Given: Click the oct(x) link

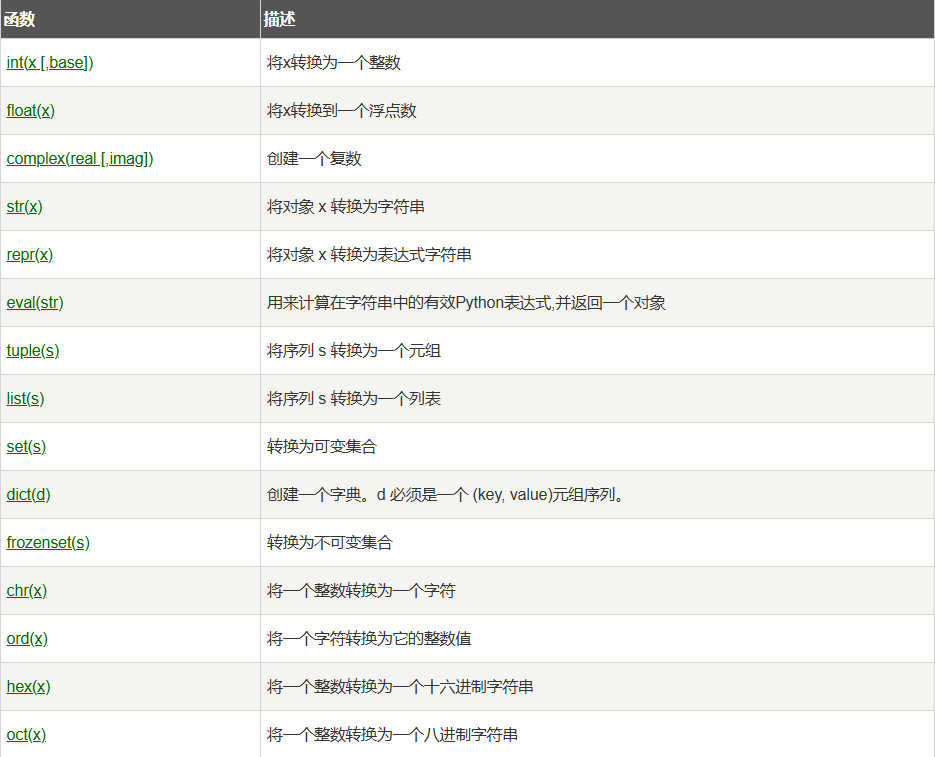Looking at the screenshot, I should (x=26, y=735).
